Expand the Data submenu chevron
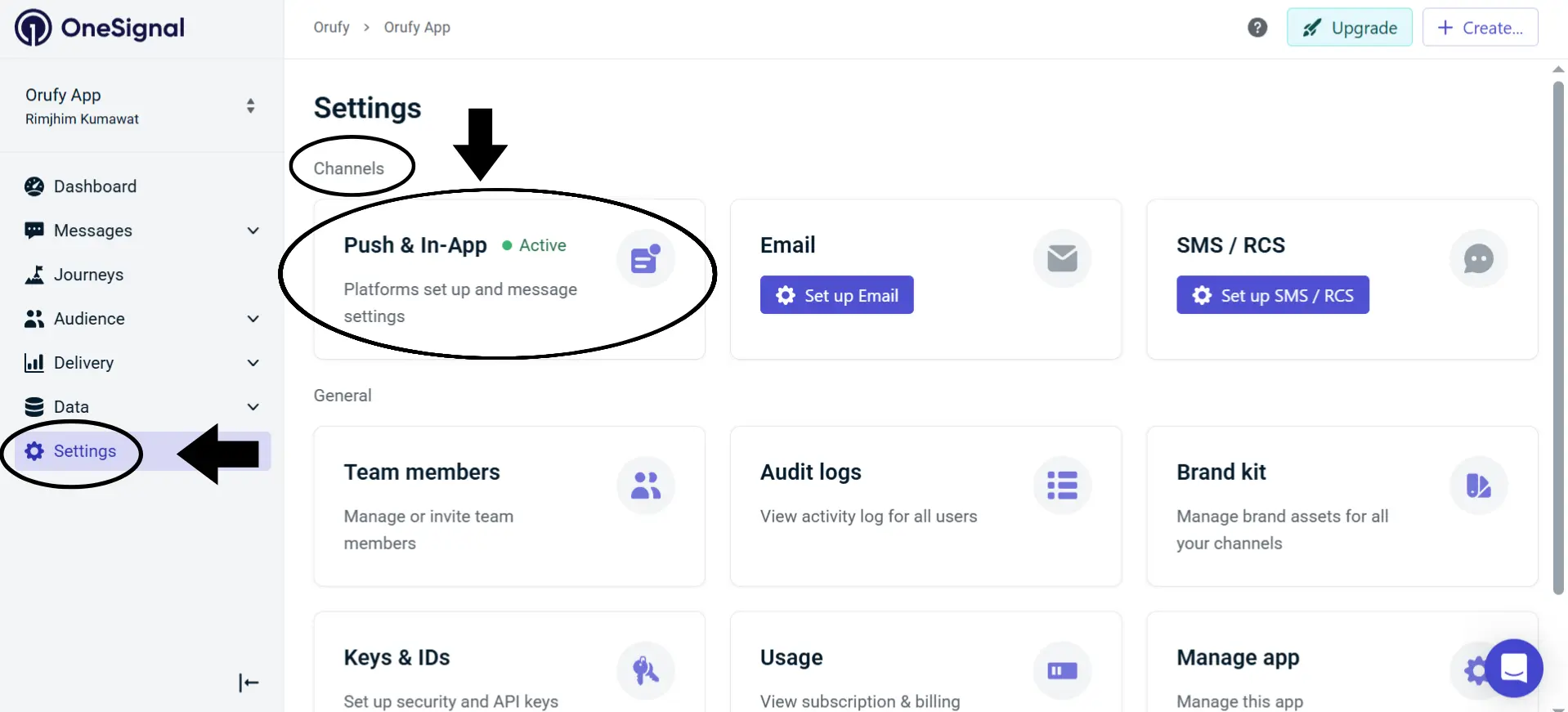Image resolution: width=1568 pixels, height=712 pixels. pyautogui.click(x=253, y=407)
